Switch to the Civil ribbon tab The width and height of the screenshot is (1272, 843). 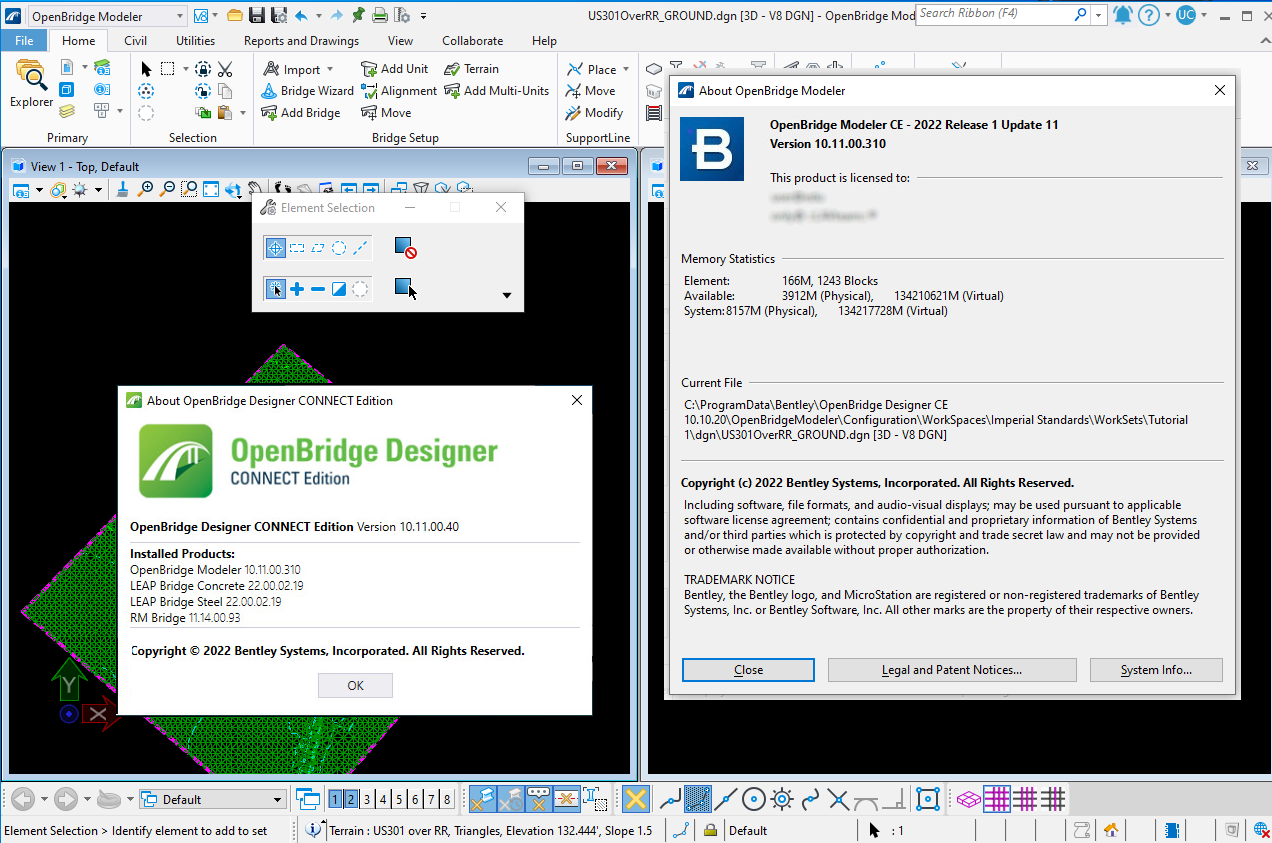pyautogui.click(x=136, y=41)
